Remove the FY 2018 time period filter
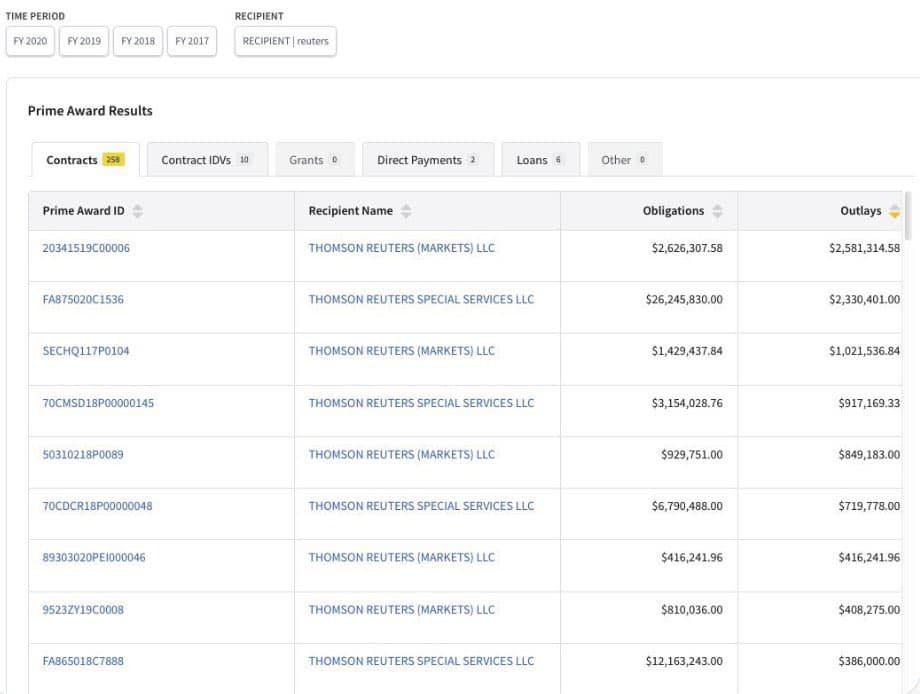Screen dimensions: 920x694 click(x=138, y=41)
